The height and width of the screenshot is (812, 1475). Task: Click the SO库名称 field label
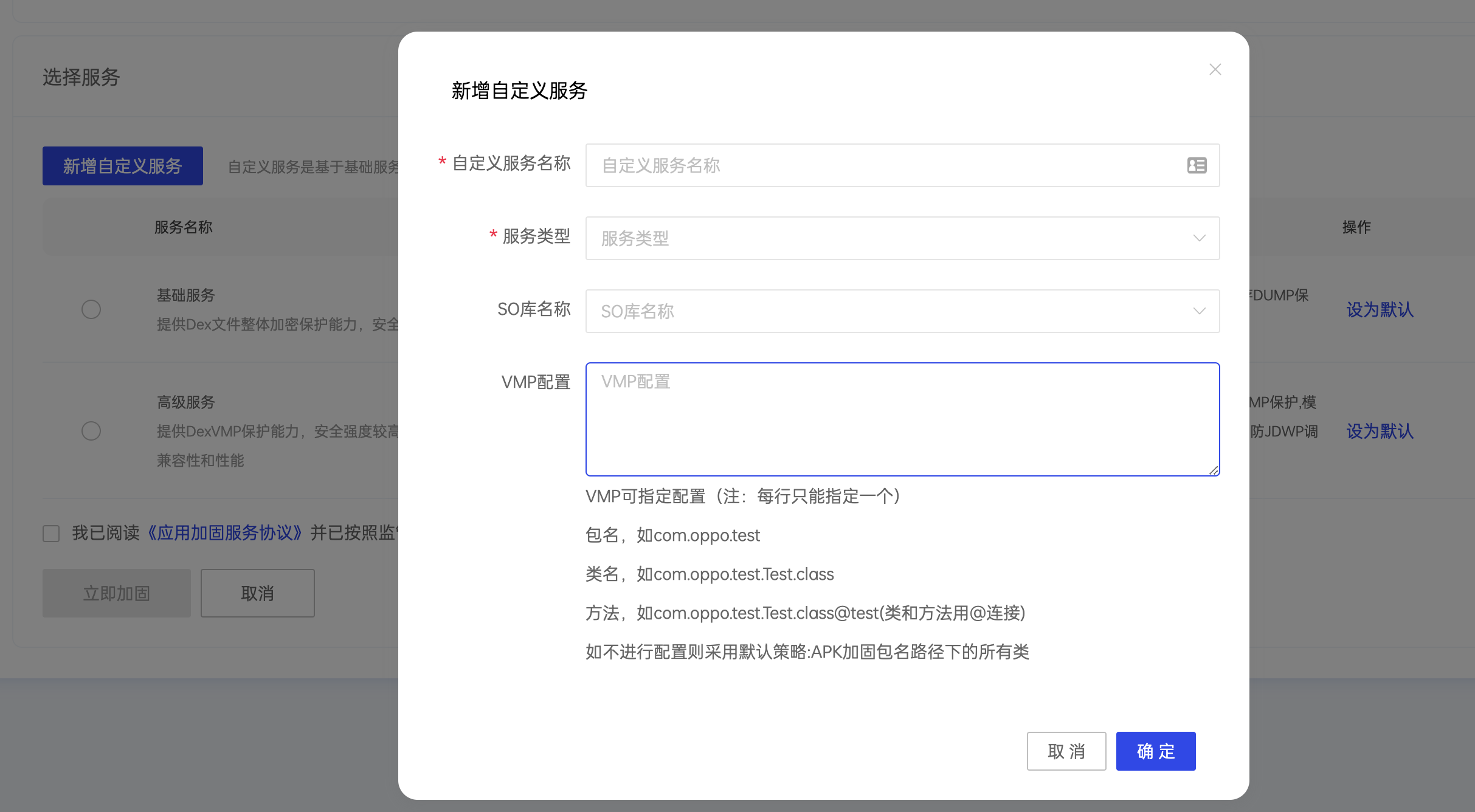click(534, 309)
